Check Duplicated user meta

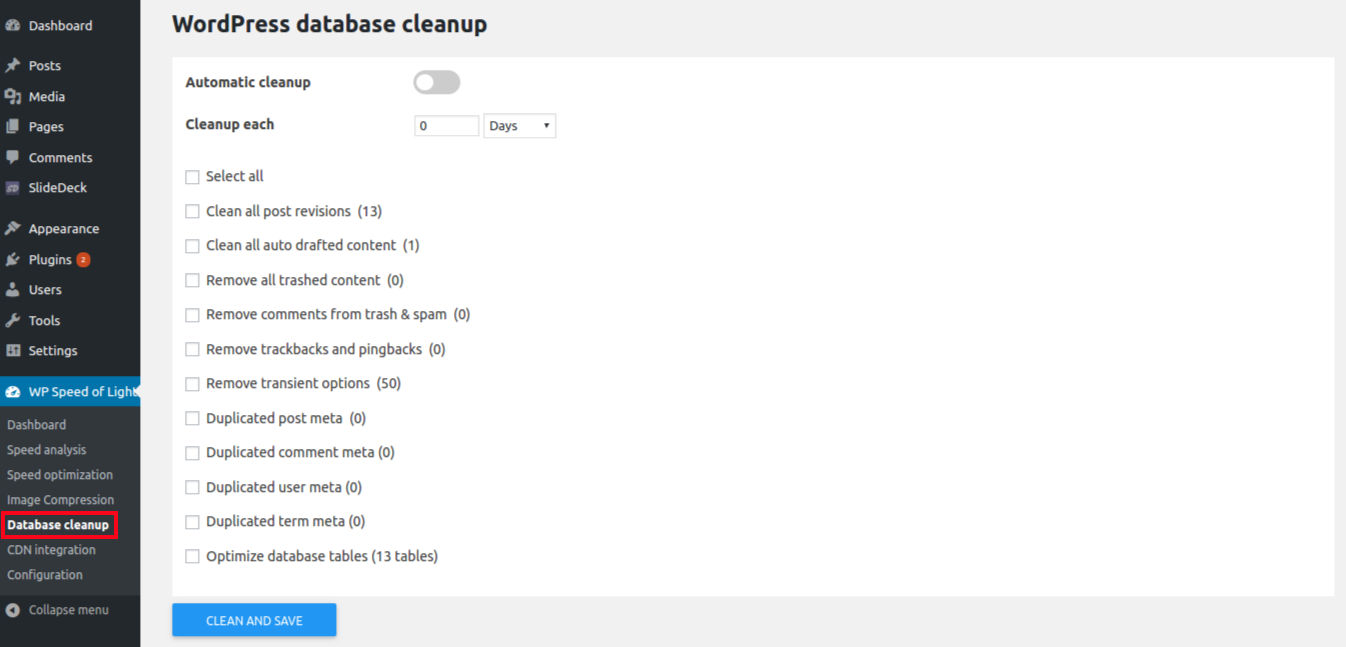[x=192, y=488]
